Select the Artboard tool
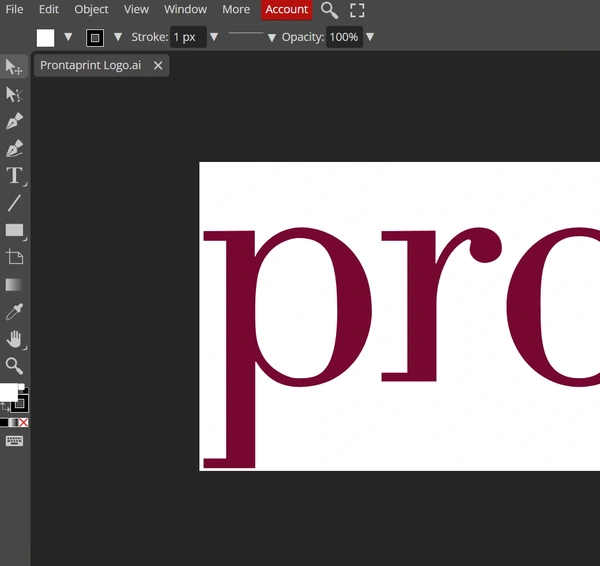 (14, 257)
